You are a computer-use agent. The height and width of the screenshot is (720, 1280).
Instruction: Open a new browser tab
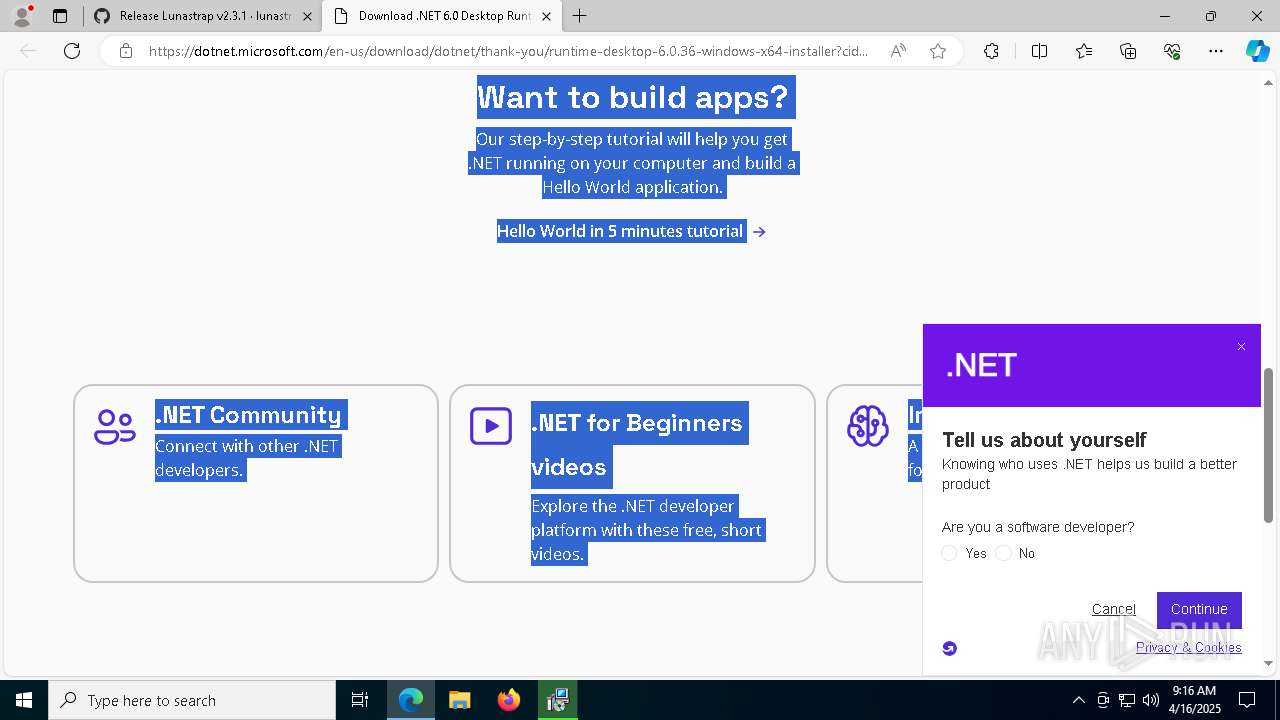pyautogui.click(x=580, y=16)
